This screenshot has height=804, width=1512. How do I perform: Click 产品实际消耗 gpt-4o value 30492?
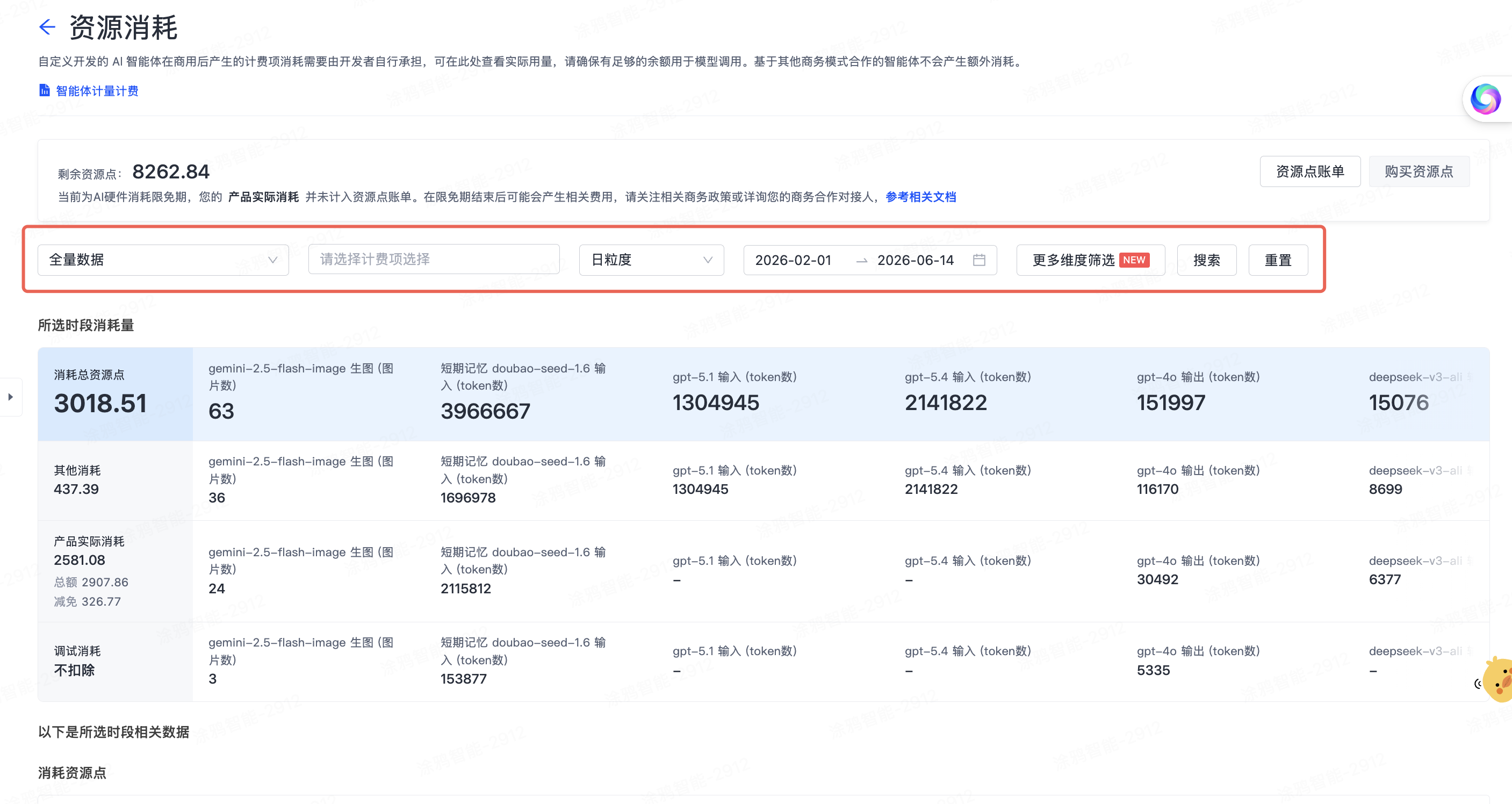click(x=1157, y=580)
